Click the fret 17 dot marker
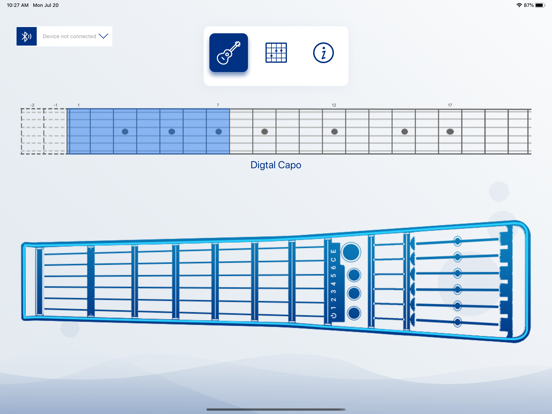The image size is (552, 414). (x=450, y=132)
